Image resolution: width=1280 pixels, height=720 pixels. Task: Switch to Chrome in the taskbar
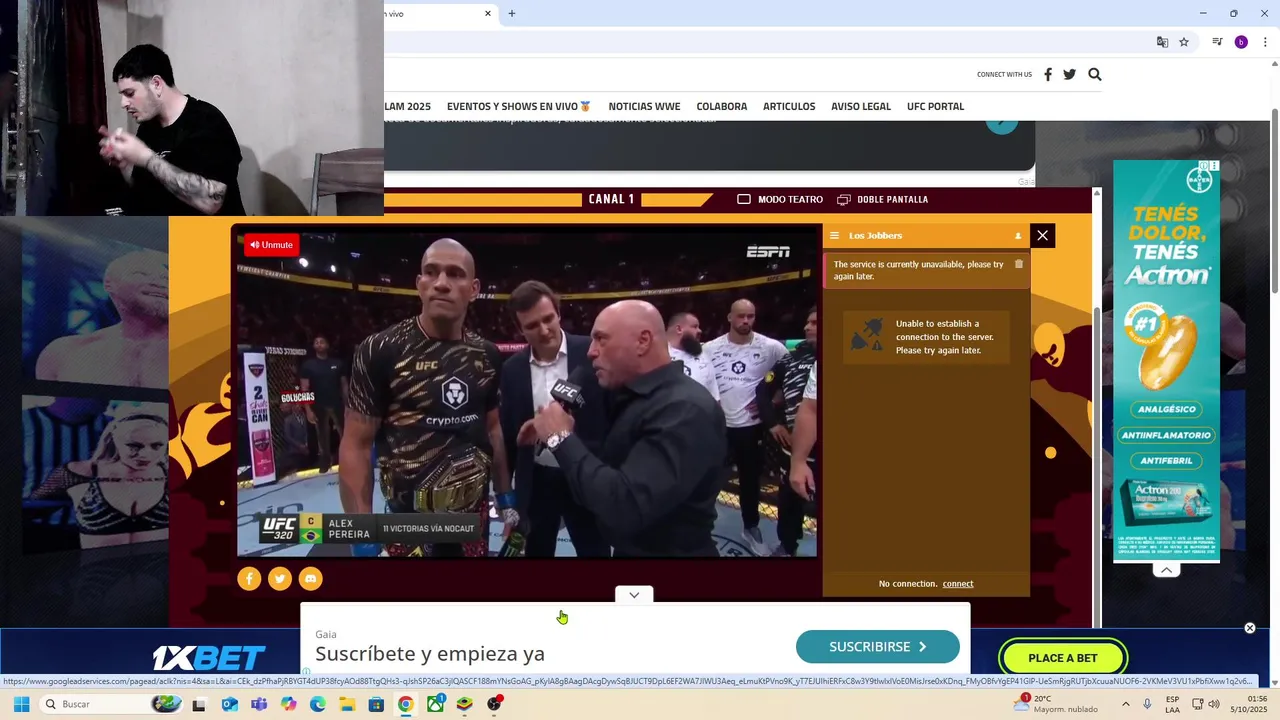tap(405, 704)
